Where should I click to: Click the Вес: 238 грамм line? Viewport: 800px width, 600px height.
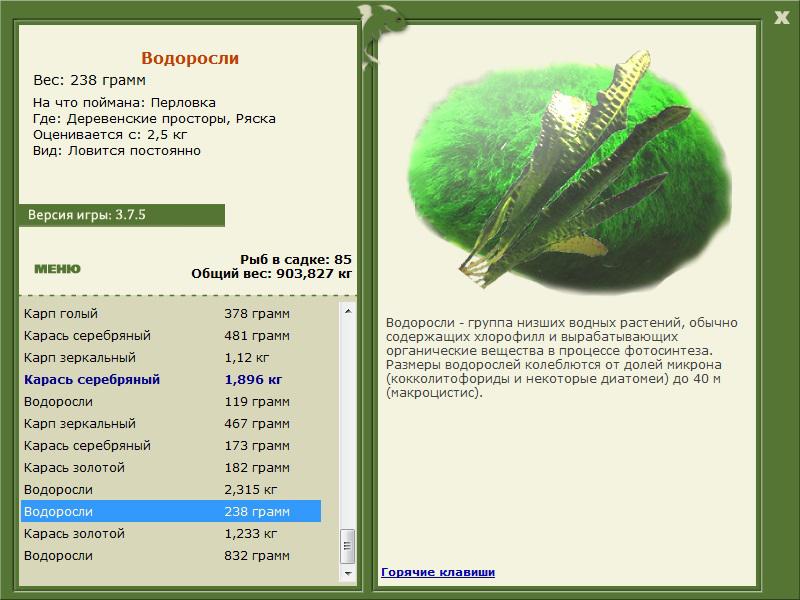pyautogui.click(x=89, y=80)
